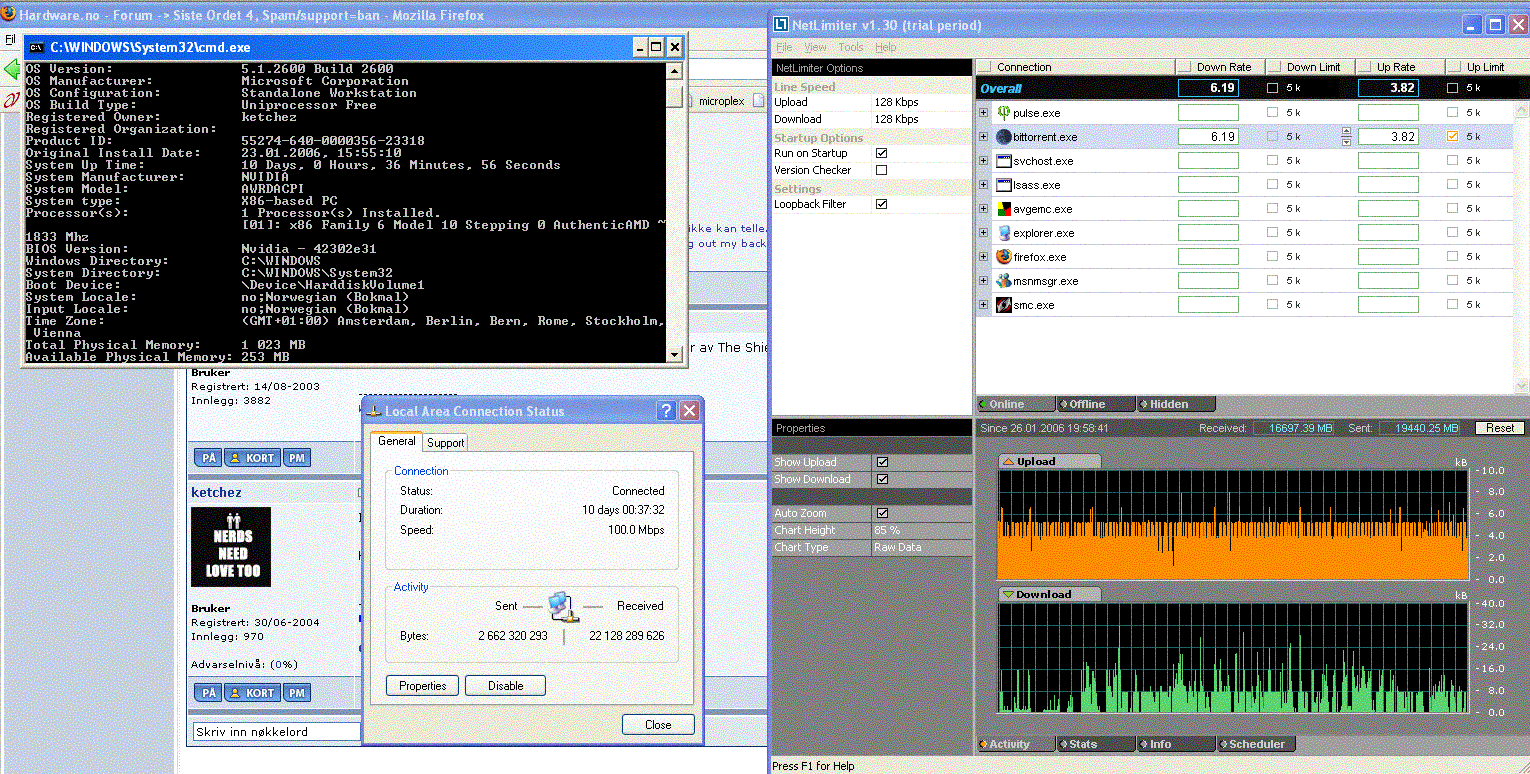Toggle the Auto Zoom checkbox

coord(882,513)
